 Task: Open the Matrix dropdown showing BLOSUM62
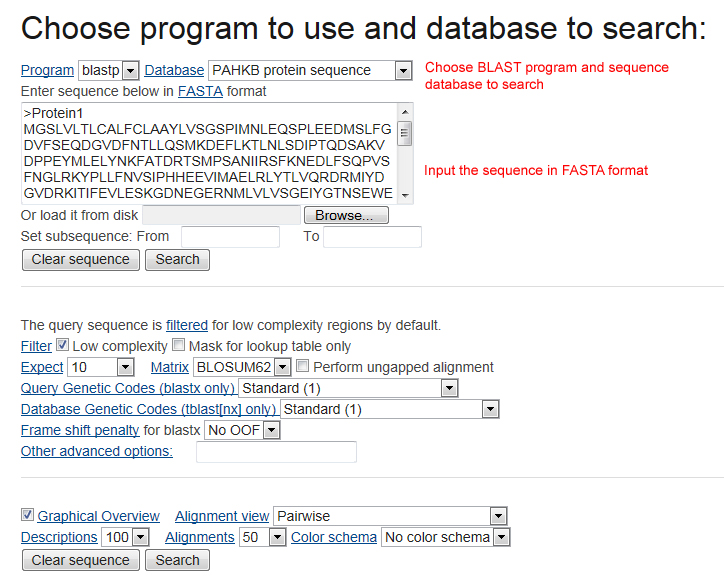point(242,368)
